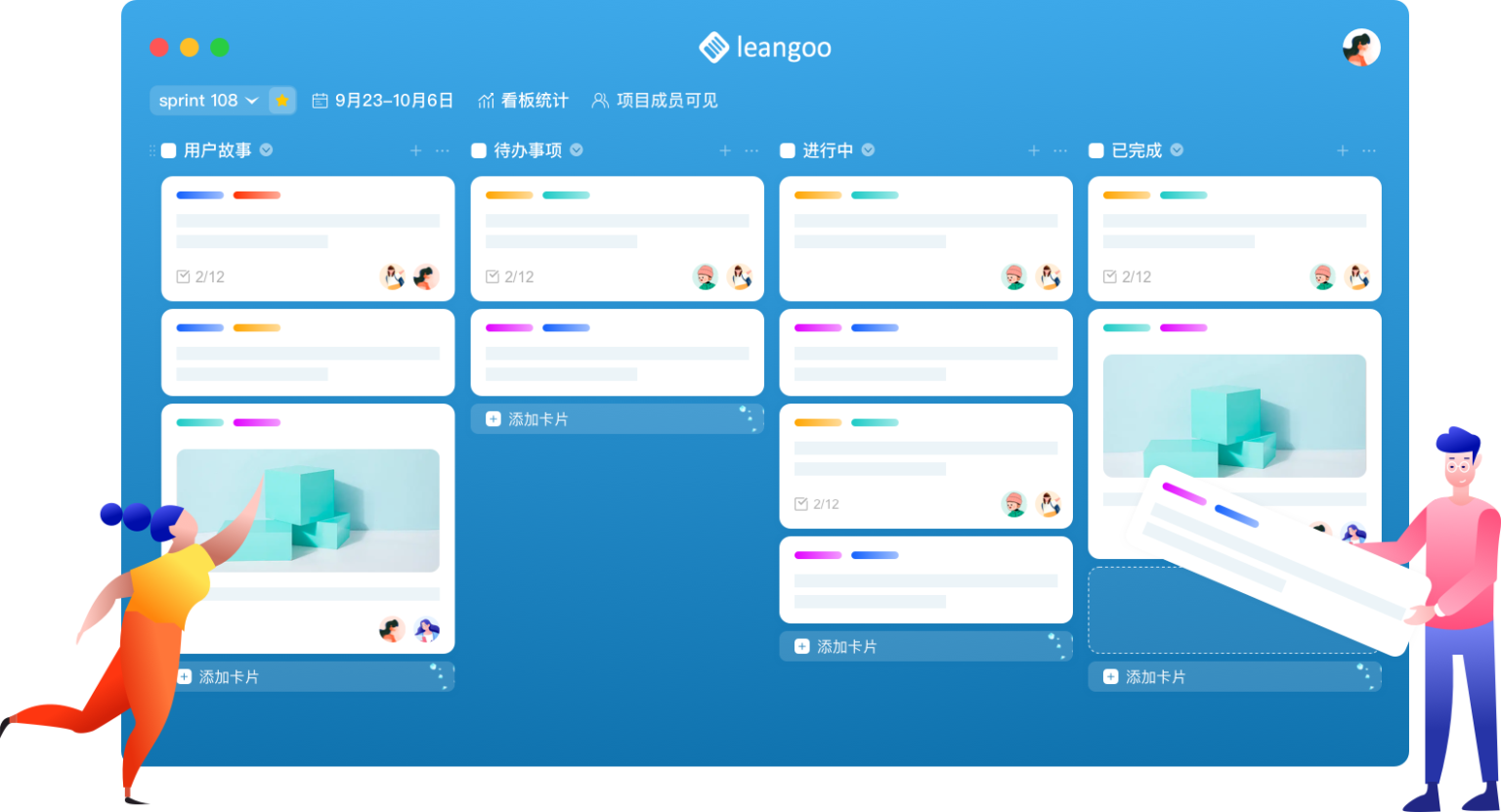This screenshot has height=812, width=1501.
Task: Open the more options icon on 待办事项 column
Action: coord(751,150)
